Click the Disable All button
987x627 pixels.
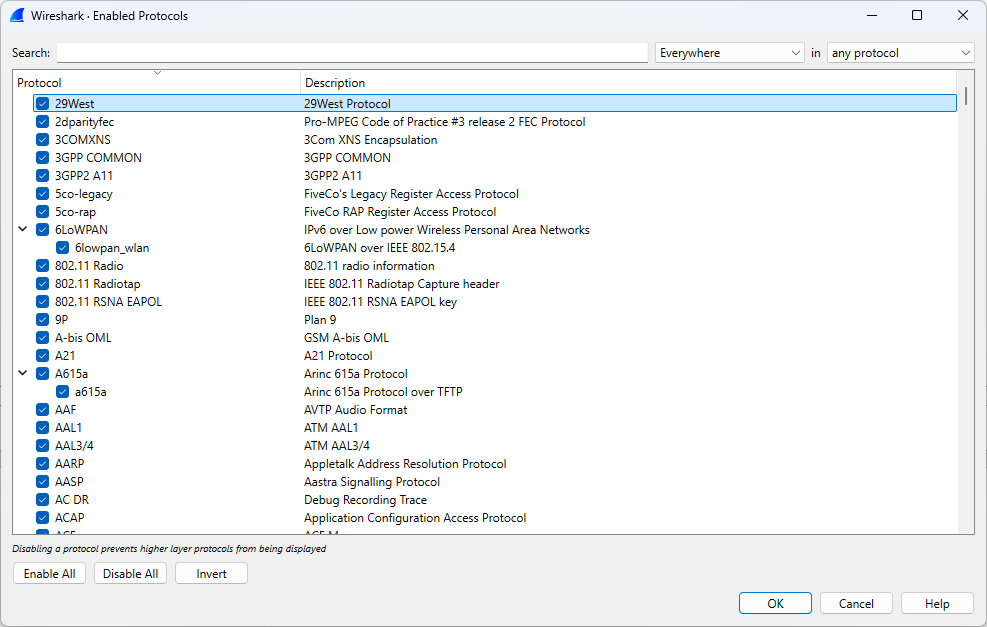[130, 573]
